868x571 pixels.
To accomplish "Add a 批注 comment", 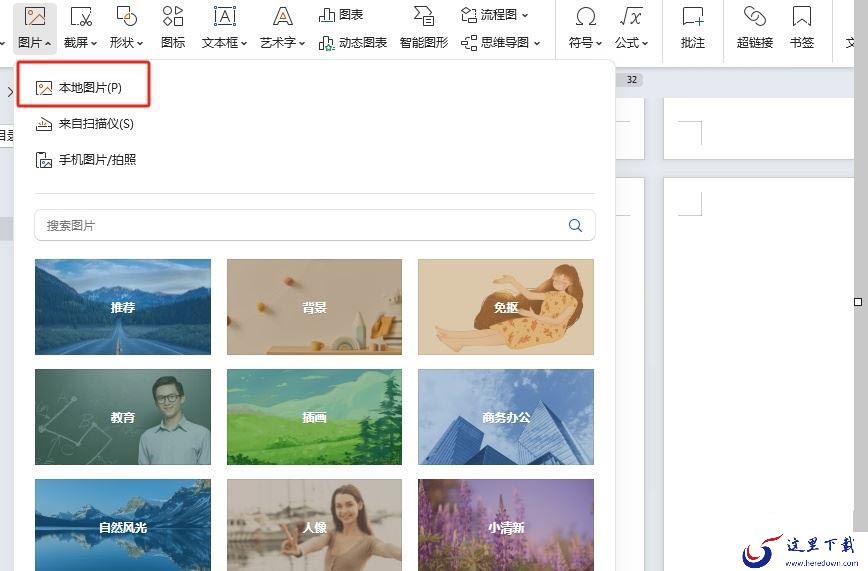I will pos(693,27).
